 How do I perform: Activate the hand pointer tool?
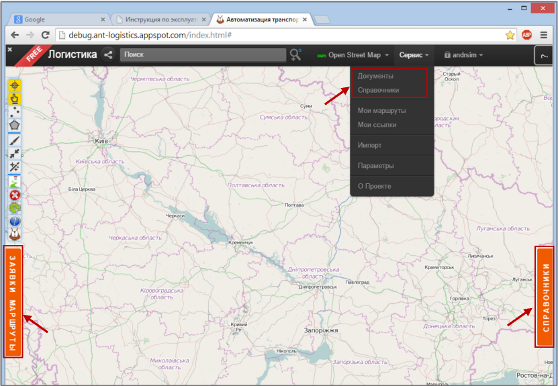[15, 99]
